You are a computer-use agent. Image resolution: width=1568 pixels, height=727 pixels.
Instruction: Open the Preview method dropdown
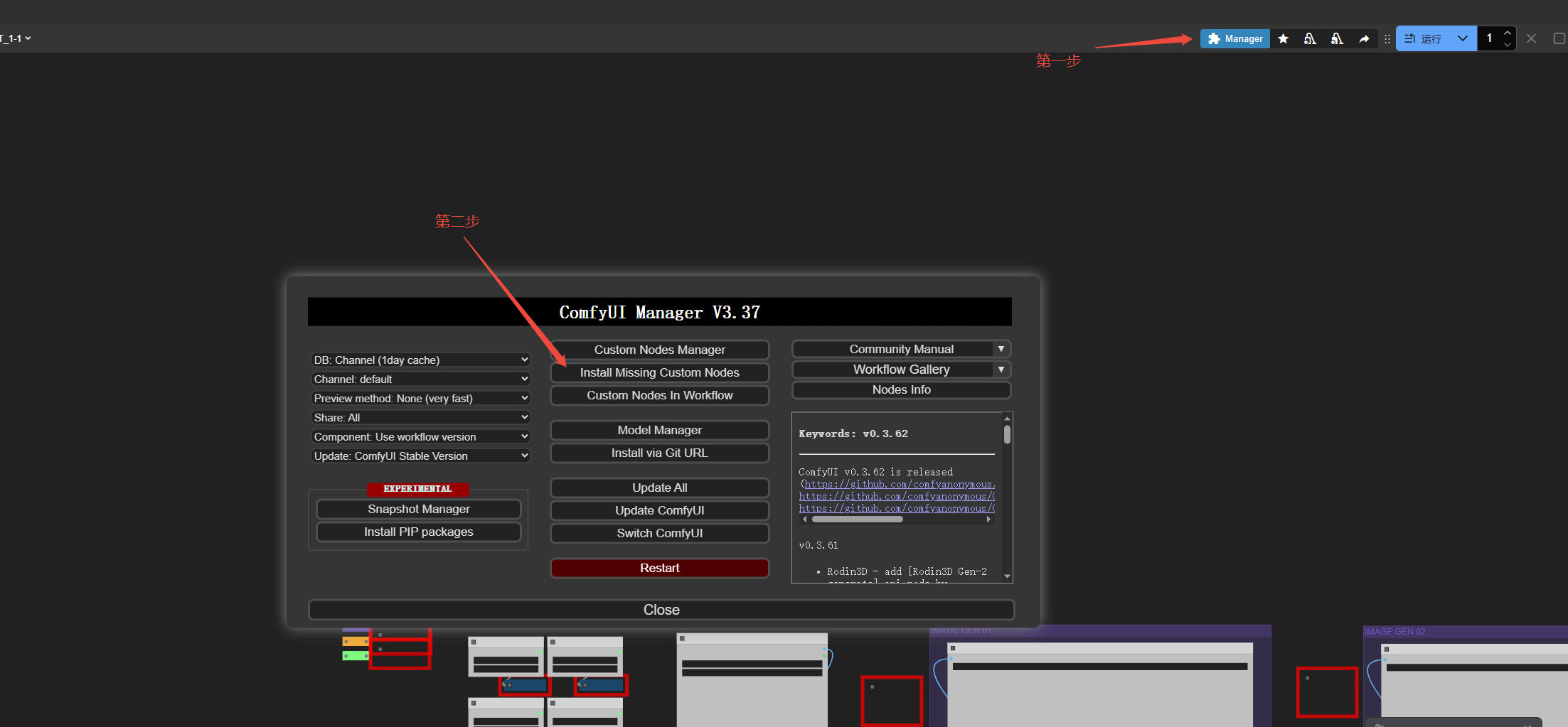click(420, 399)
